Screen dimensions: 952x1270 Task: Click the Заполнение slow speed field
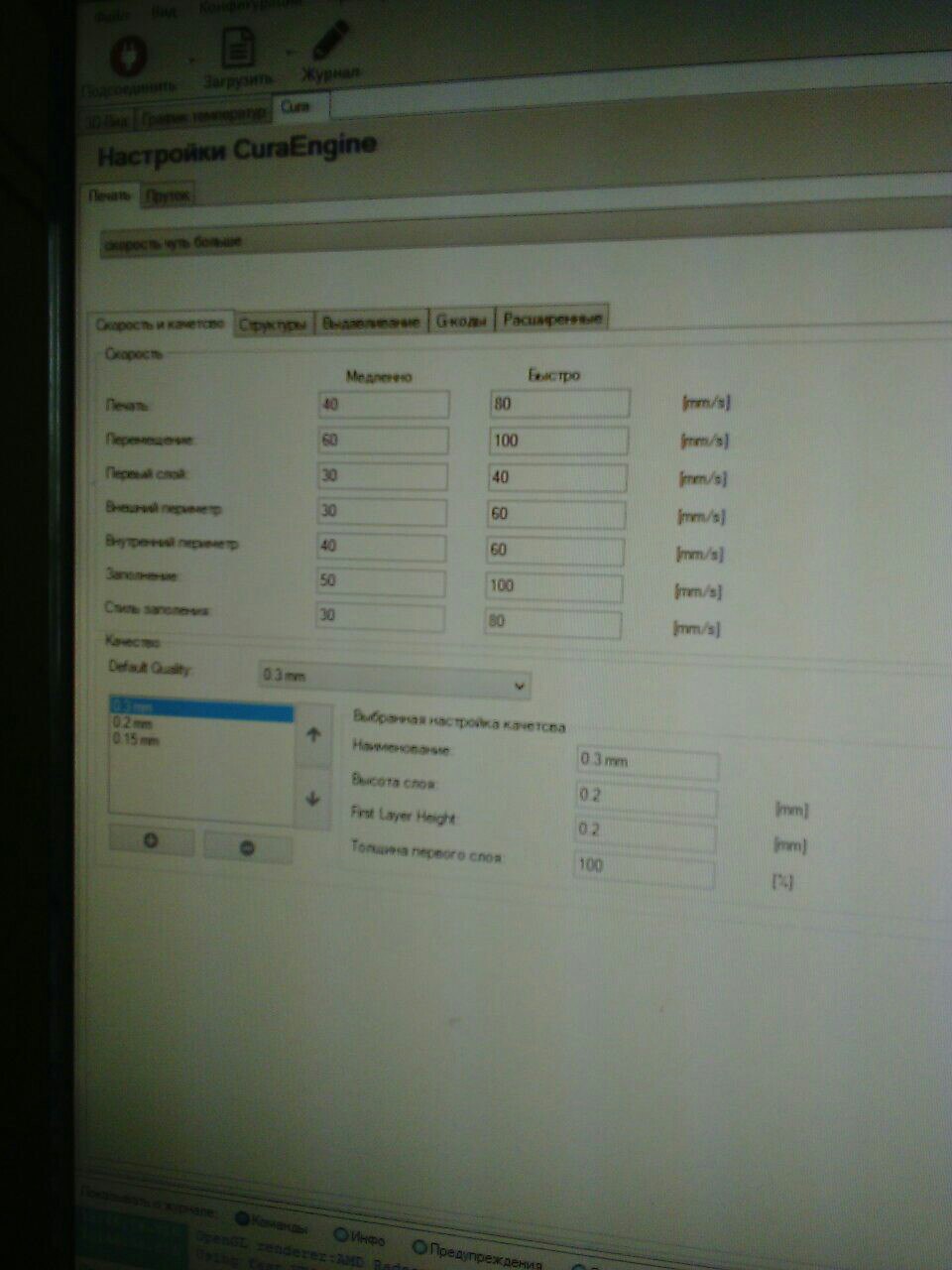point(381,581)
